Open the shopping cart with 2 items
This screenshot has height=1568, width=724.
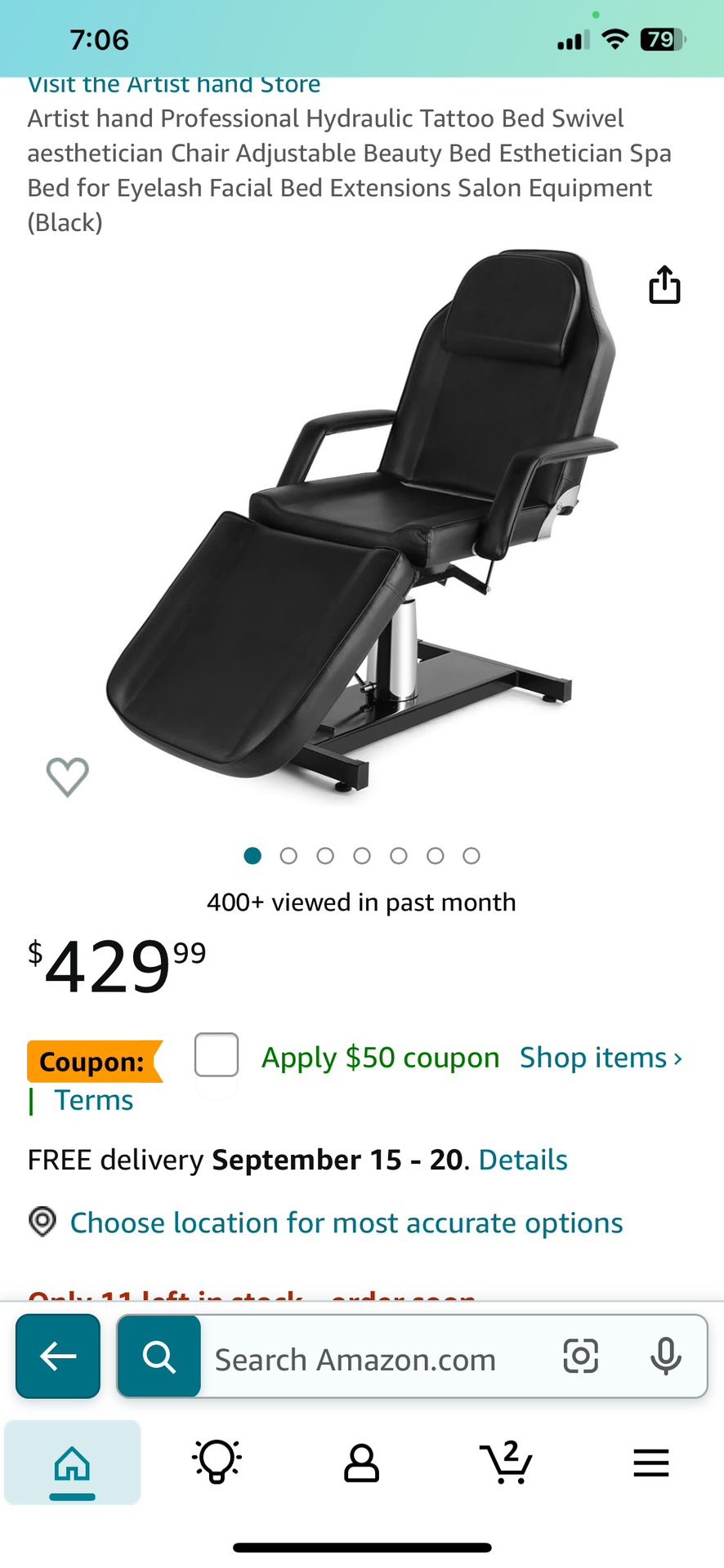506,1462
